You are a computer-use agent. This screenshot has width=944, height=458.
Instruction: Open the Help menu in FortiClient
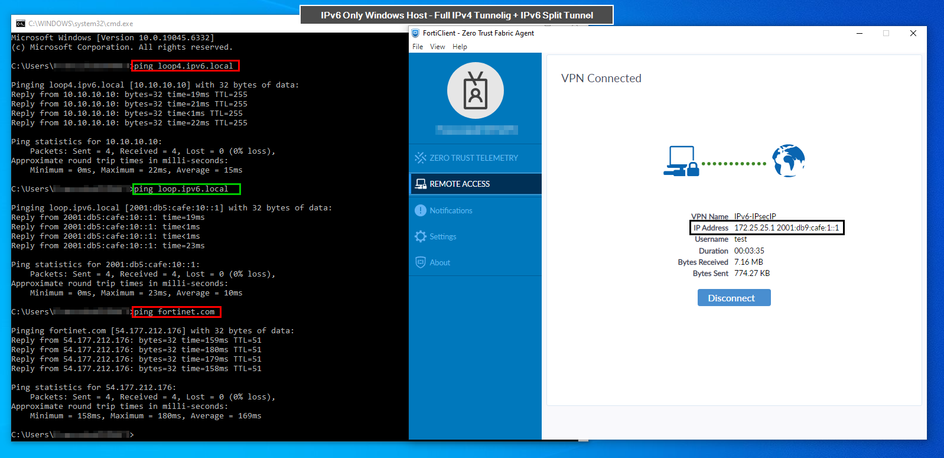[459, 46]
